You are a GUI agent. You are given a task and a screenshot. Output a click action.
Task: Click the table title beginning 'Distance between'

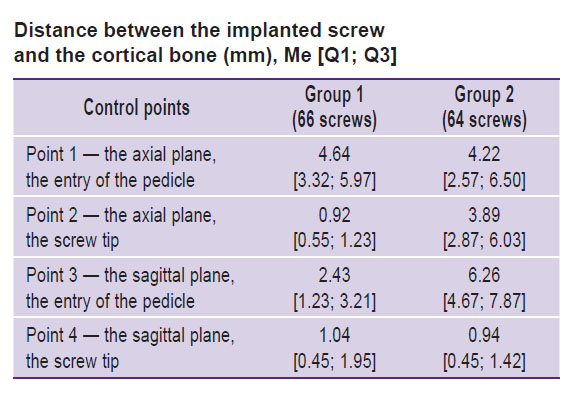coord(205,43)
